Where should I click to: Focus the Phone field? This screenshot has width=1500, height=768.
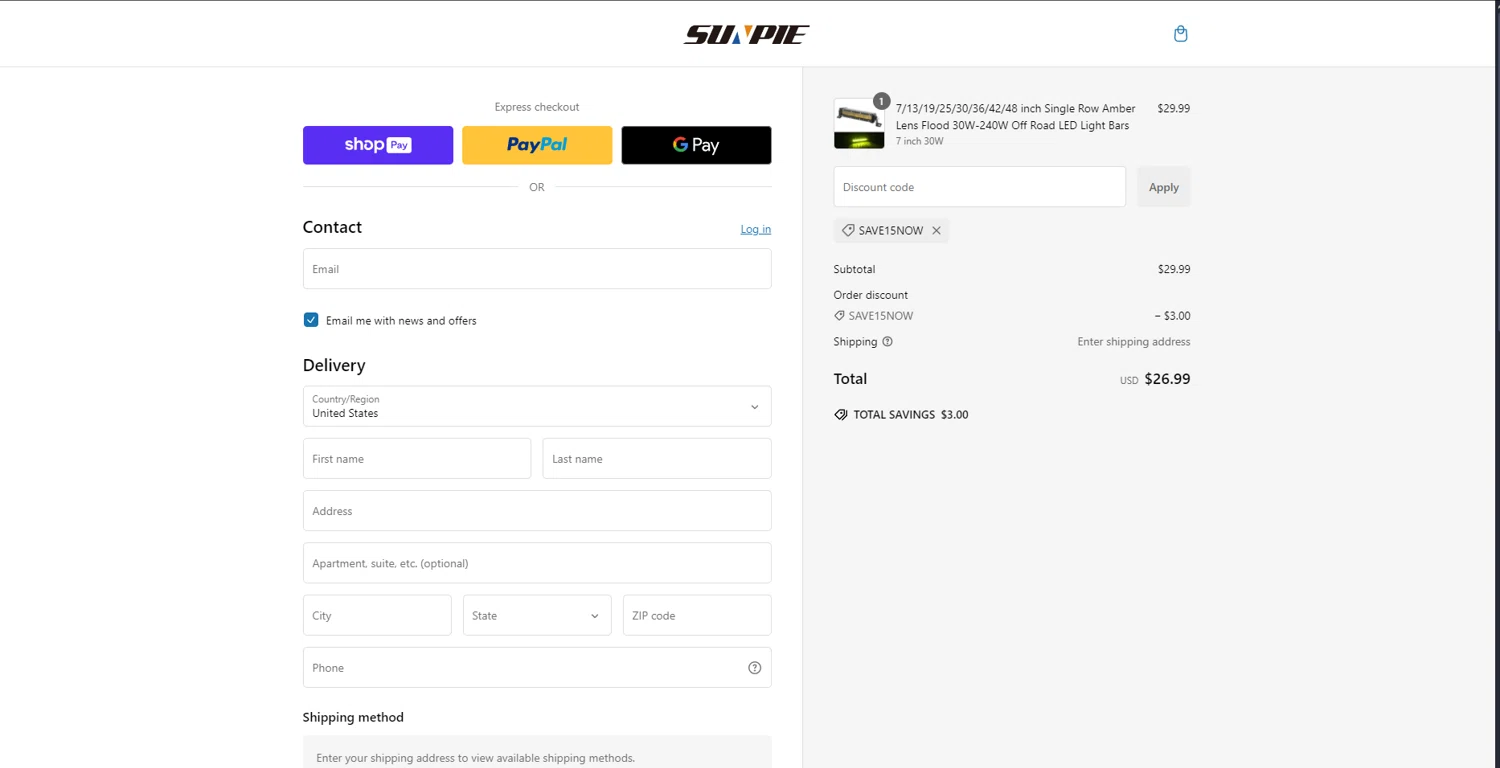pyautogui.click(x=537, y=667)
